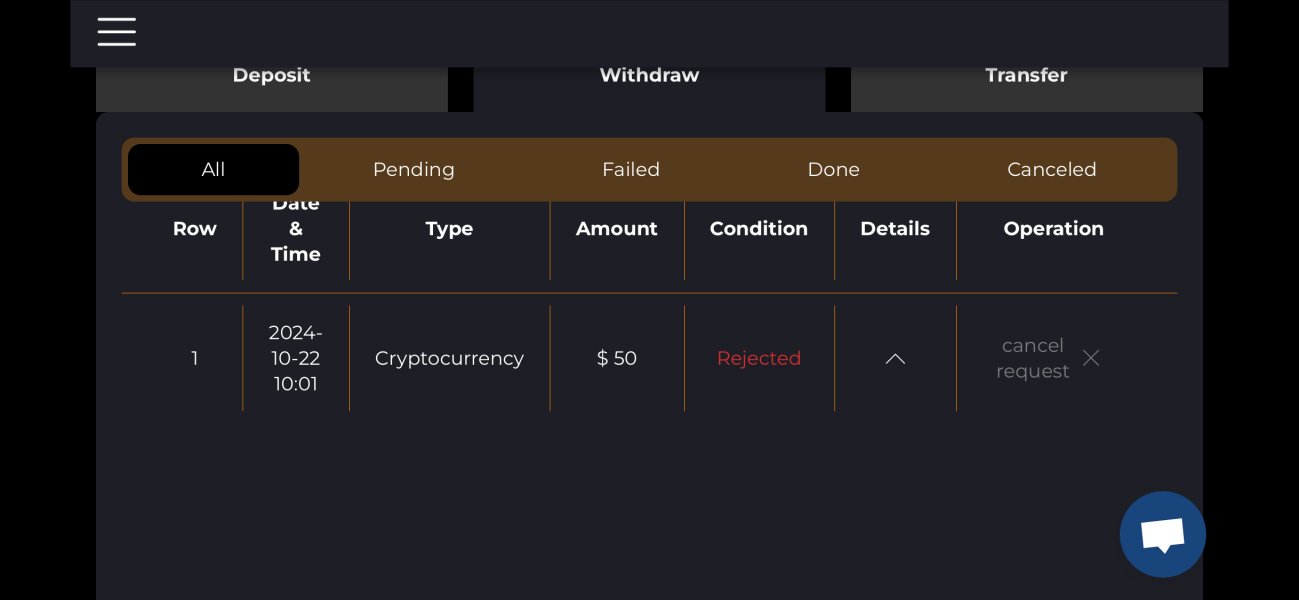This screenshot has height=600, width=1299.
Task: Click the Amount column header
Action: (617, 229)
